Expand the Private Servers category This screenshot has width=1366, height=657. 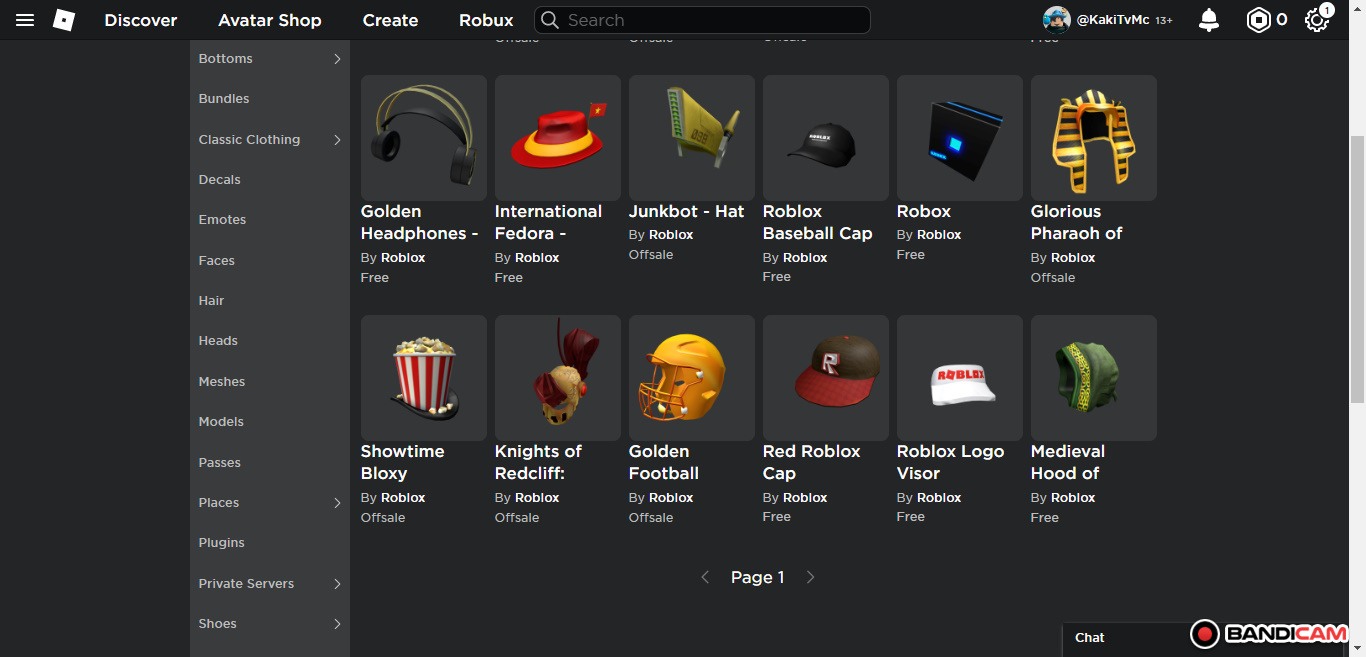click(x=337, y=584)
